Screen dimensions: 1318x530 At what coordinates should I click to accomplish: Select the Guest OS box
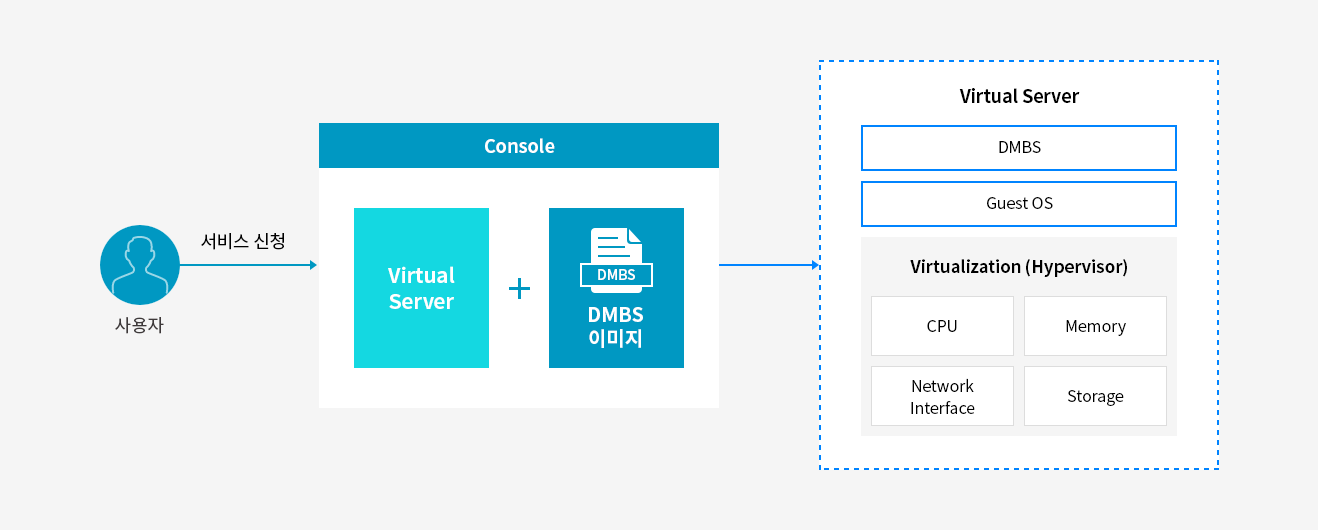1018,204
